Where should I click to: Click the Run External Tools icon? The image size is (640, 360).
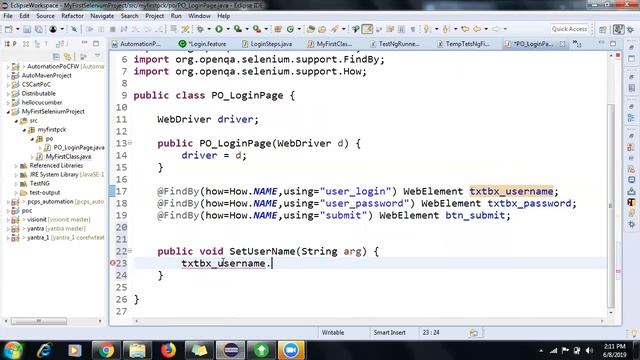click(x=257, y=29)
